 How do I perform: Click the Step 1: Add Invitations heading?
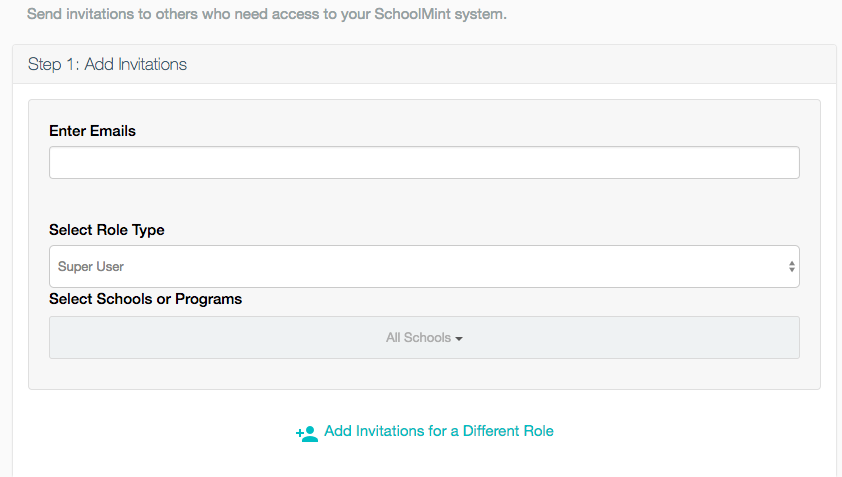click(x=107, y=64)
